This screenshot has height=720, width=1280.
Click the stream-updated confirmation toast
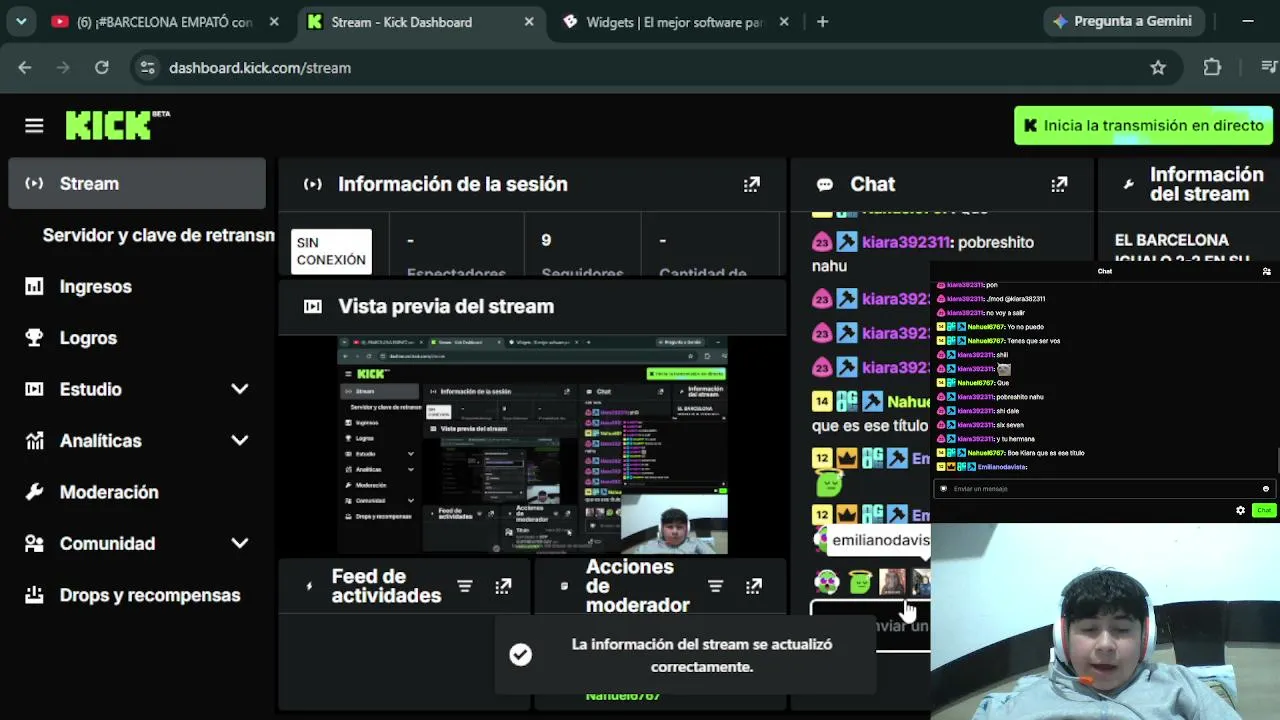click(x=685, y=655)
